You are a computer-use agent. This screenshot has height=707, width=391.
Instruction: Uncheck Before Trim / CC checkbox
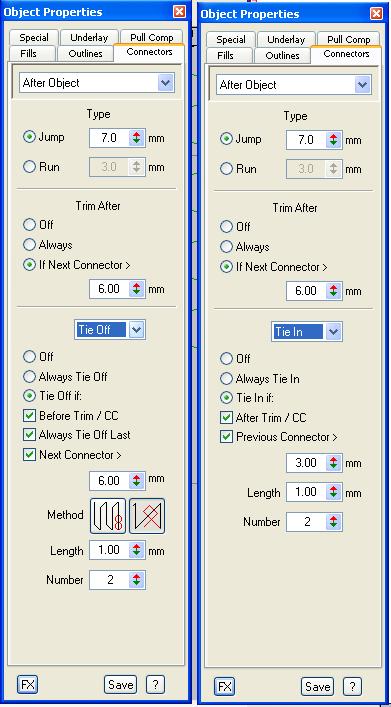click(x=29, y=416)
